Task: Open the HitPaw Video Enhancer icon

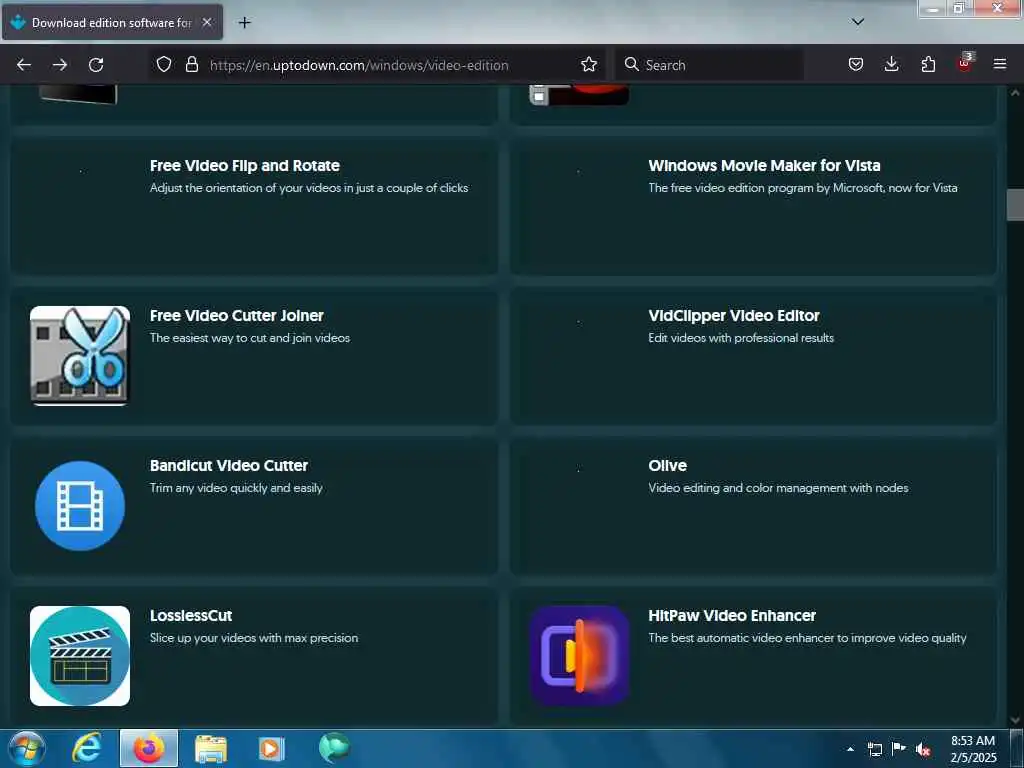Action: coord(579,656)
